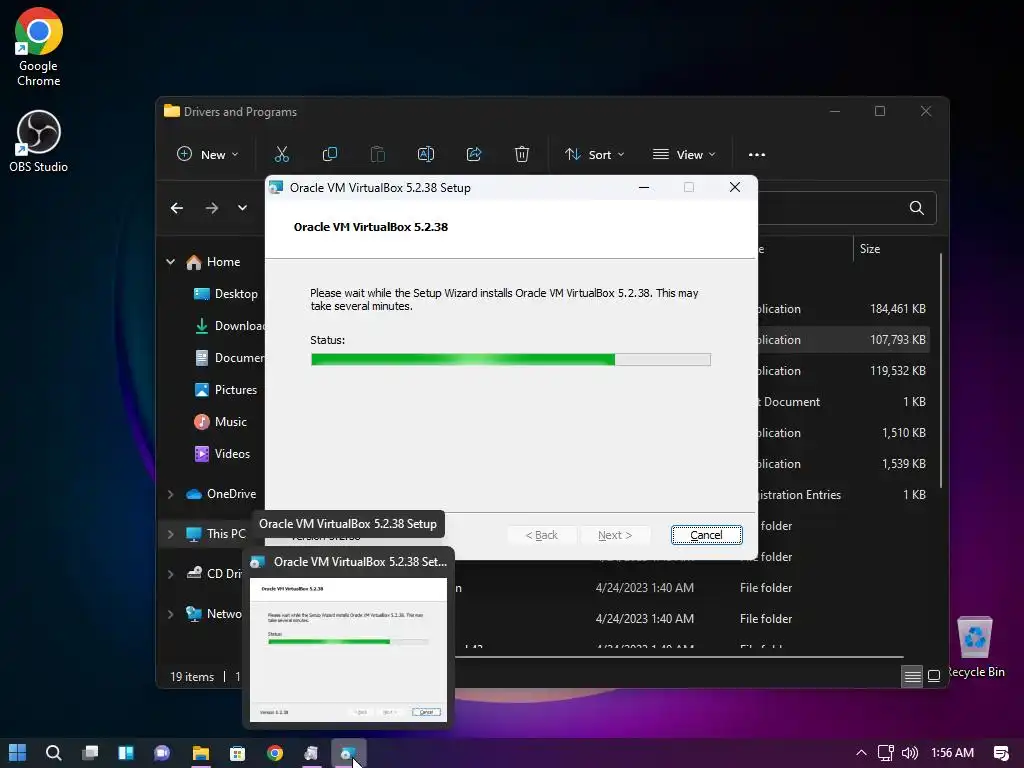
Task: Select Videos in the navigation pane
Action: click(x=223, y=454)
